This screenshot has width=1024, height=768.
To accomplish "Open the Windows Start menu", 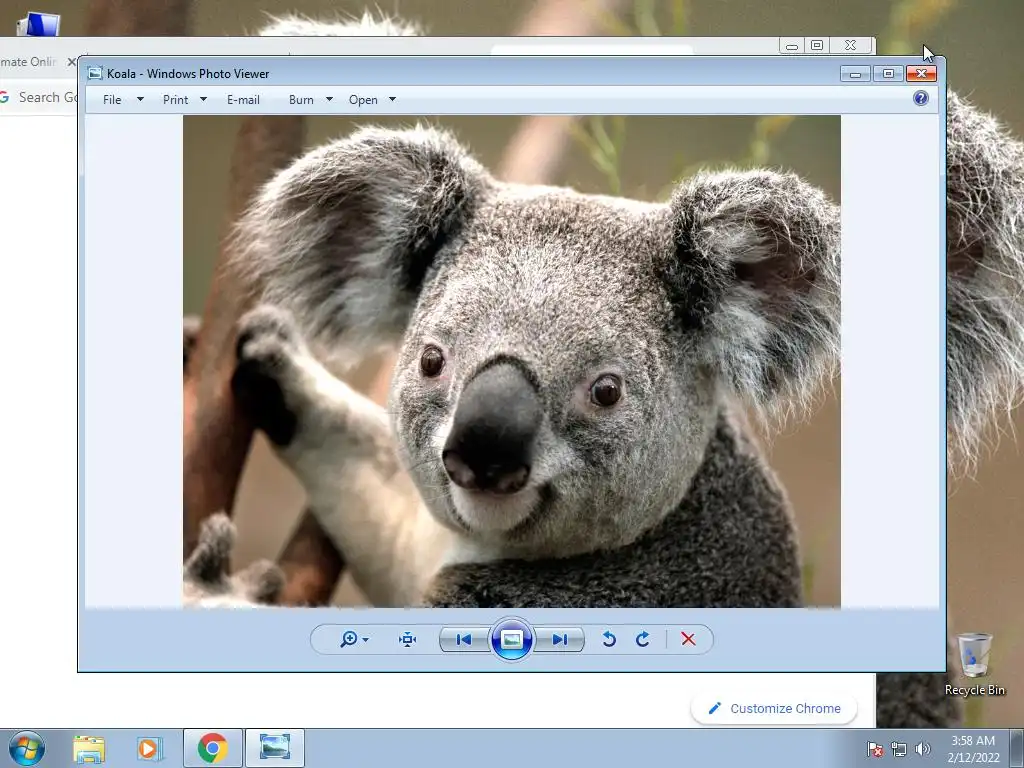I will 27,748.
